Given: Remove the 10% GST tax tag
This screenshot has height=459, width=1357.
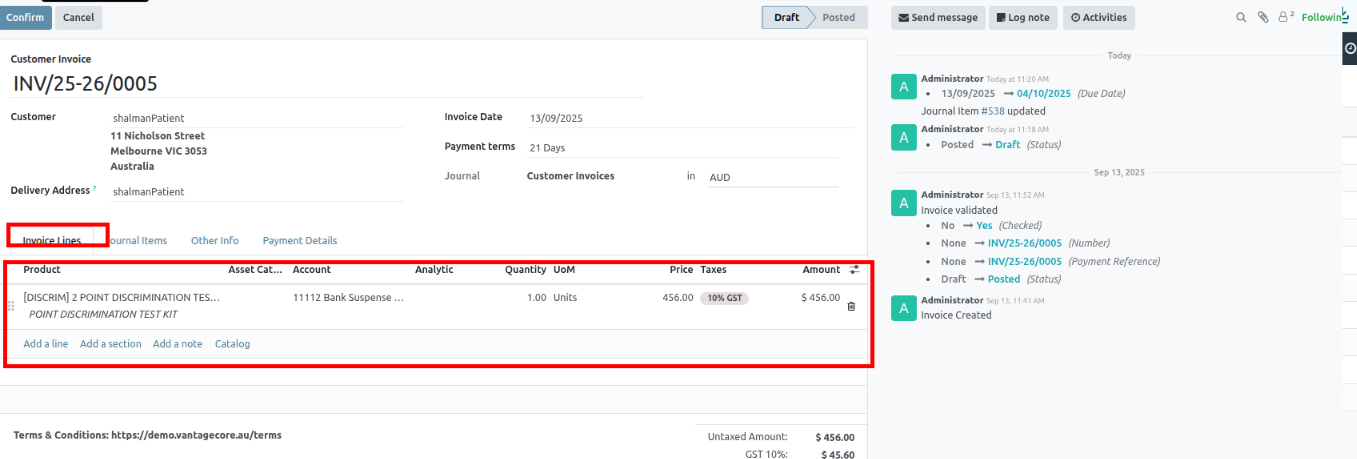Looking at the screenshot, I should pos(724,298).
